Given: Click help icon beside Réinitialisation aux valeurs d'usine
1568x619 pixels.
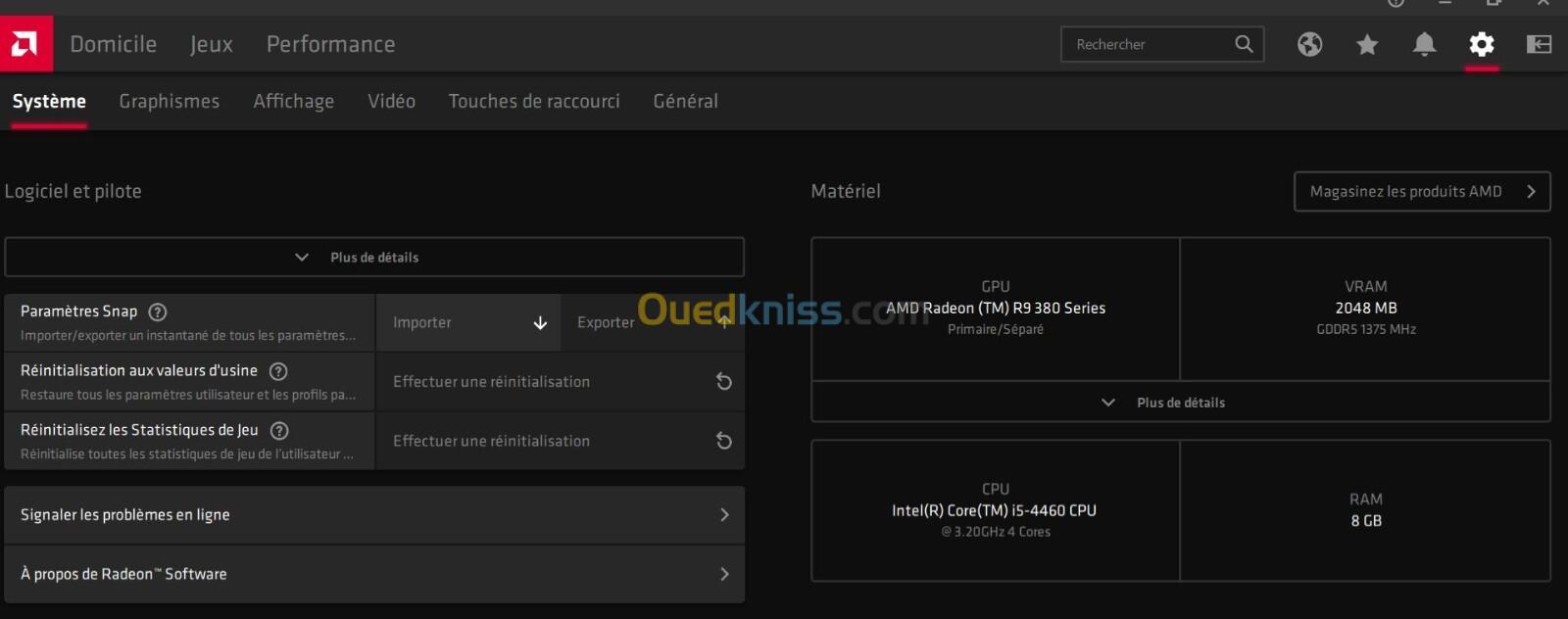Looking at the screenshot, I should click(x=278, y=371).
